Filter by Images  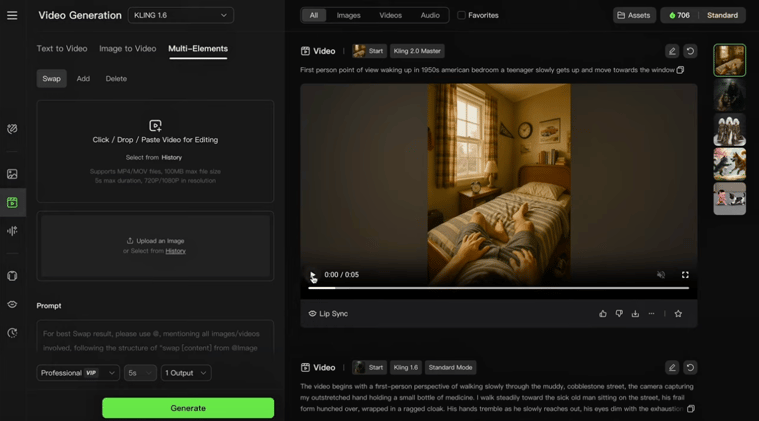pyautogui.click(x=349, y=15)
